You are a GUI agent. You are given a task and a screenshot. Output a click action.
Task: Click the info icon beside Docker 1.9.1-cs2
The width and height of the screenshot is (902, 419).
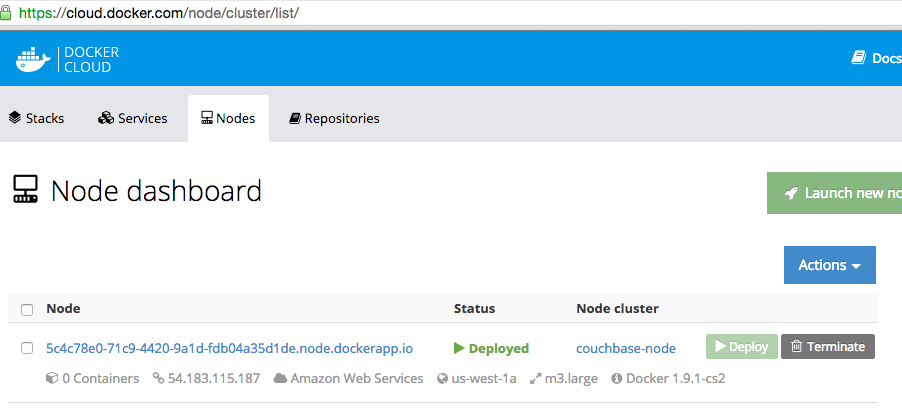617,379
